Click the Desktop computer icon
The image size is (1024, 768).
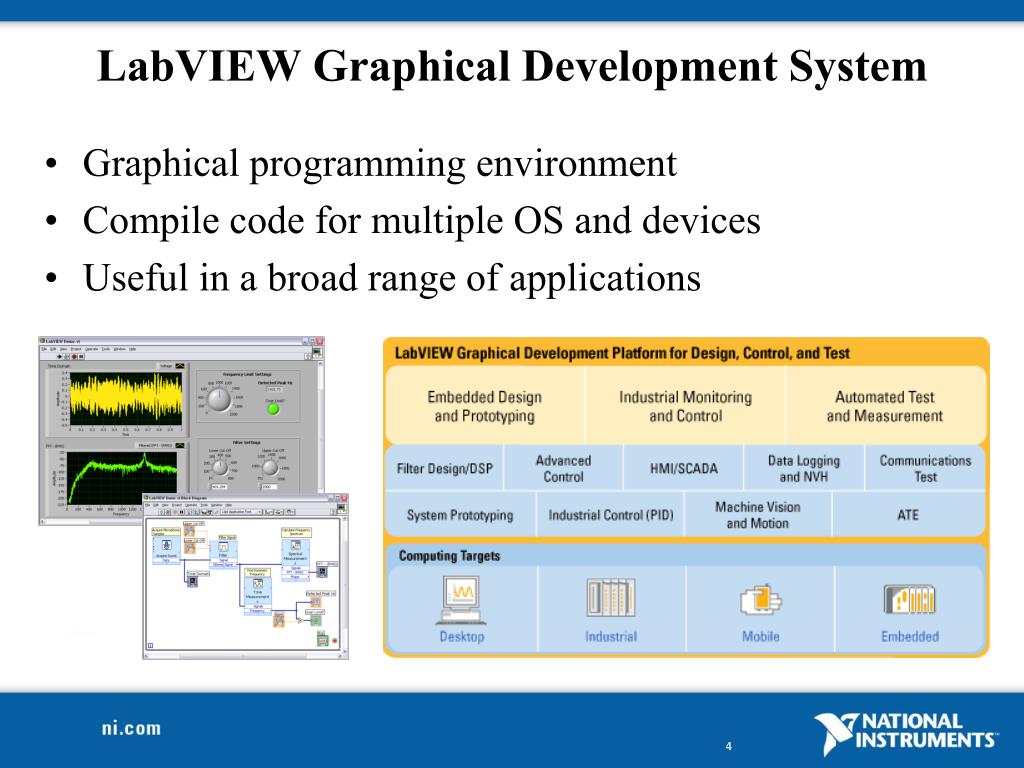click(x=462, y=600)
